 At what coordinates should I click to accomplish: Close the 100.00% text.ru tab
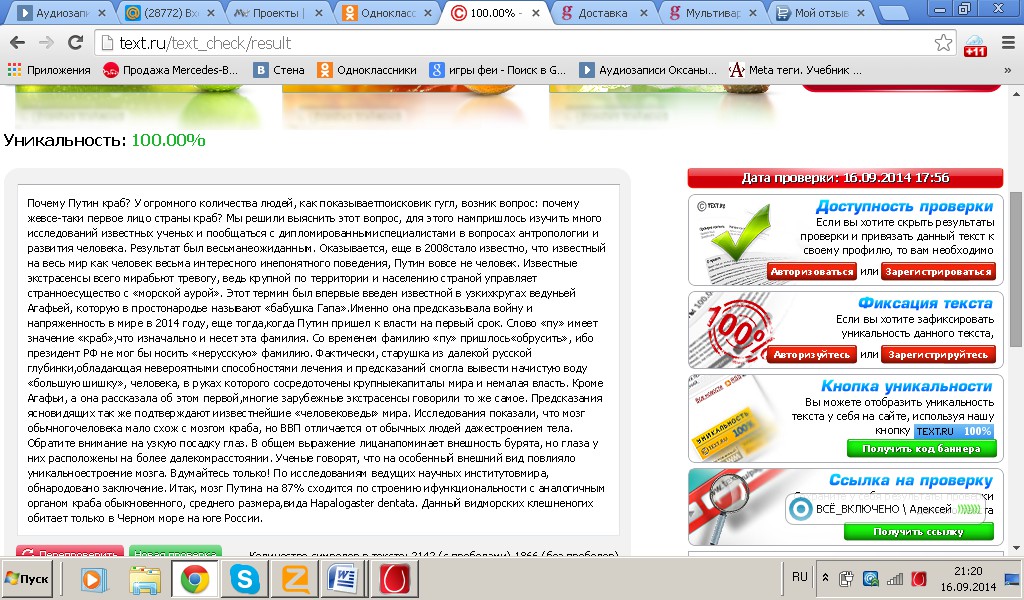pos(536,12)
